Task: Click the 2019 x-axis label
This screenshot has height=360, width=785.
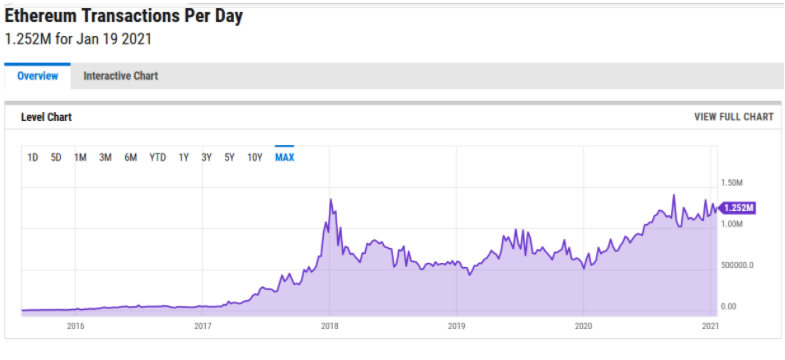Action: pyautogui.click(x=457, y=326)
